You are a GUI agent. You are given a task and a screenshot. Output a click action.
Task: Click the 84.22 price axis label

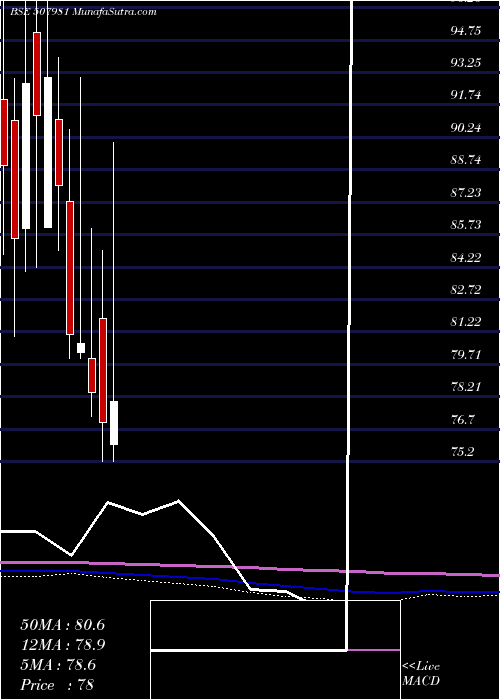[466, 257]
